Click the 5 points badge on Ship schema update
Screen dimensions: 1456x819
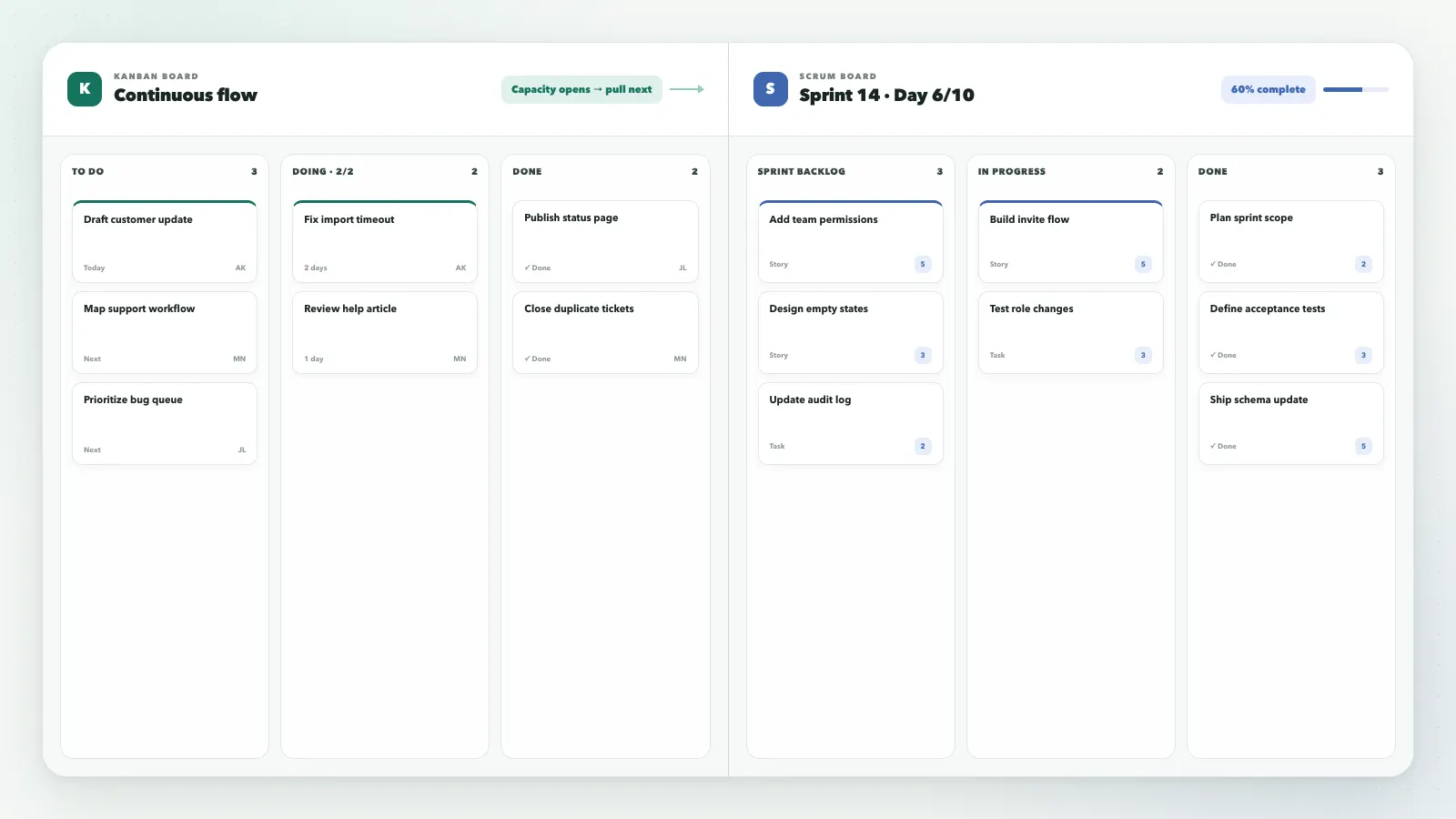1363,446
